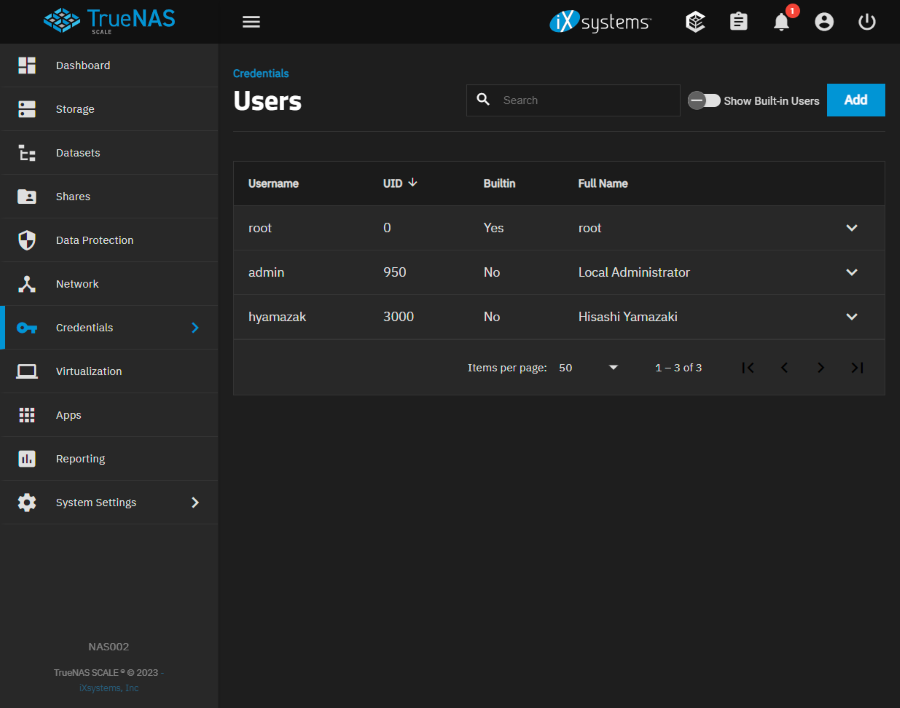Go to Datasets in the sidebar
Viewport: 900px width, 708px height.
pyautogui.click(x=78, y=153)
